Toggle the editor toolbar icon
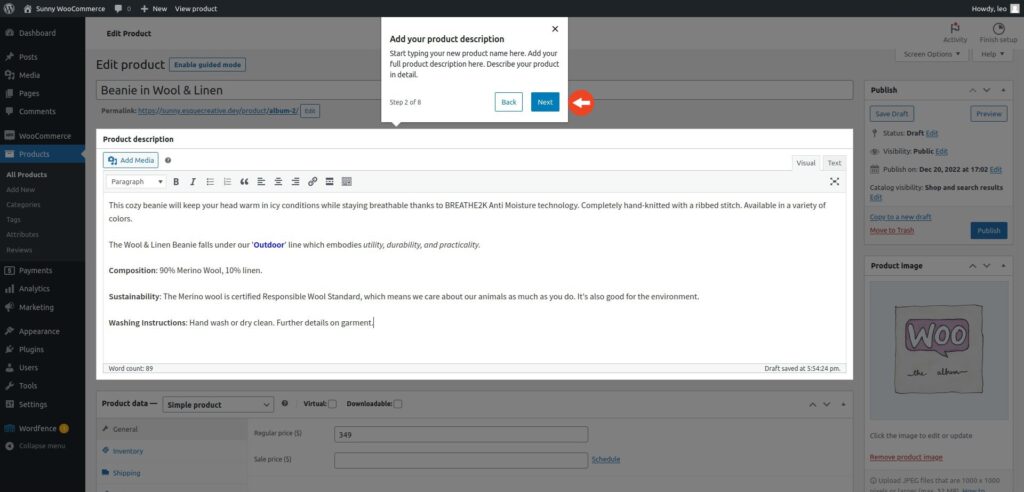This screenshot has width=1024, height=492. (x=347, y=182)
